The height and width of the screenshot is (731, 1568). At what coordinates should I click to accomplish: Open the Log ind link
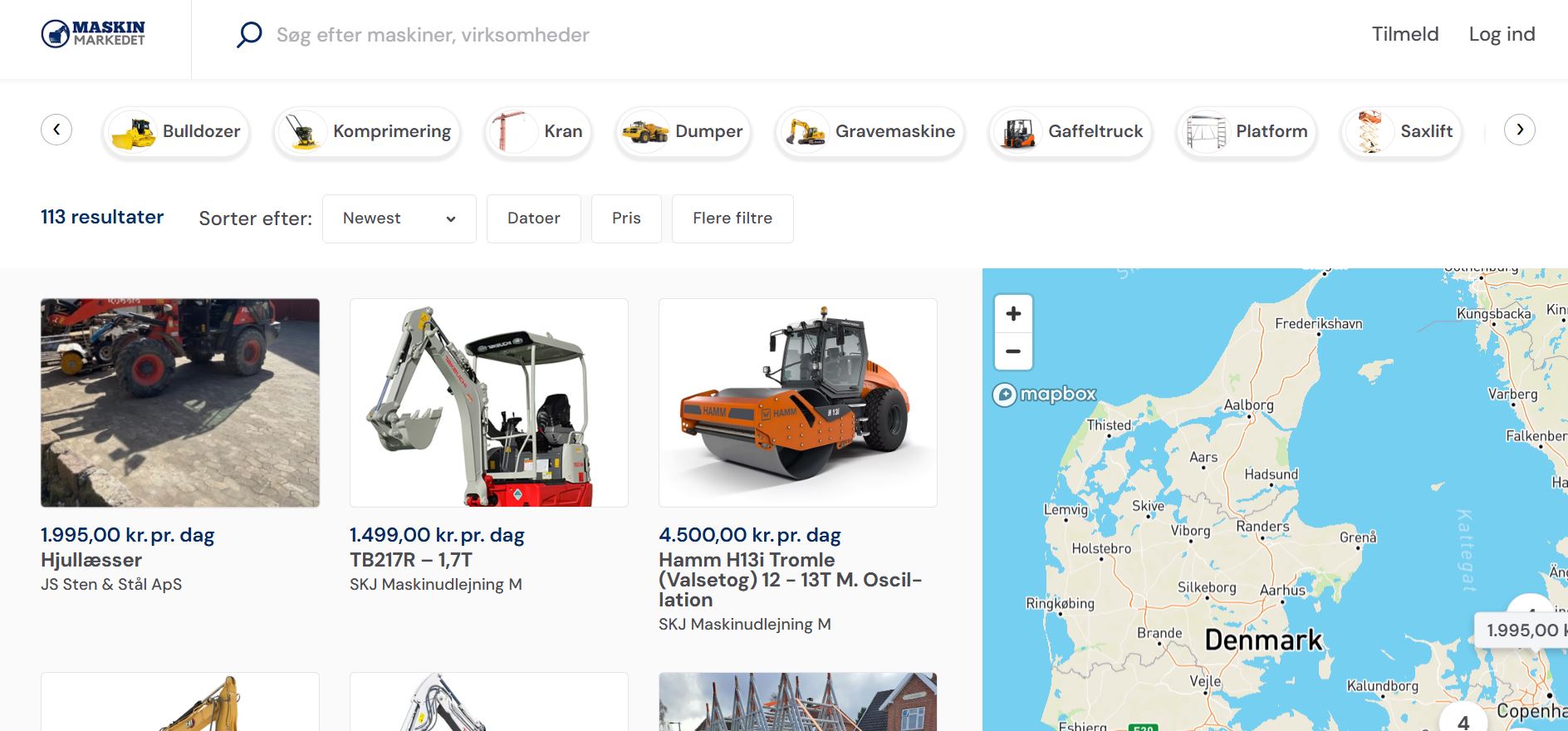point(1502,34)
